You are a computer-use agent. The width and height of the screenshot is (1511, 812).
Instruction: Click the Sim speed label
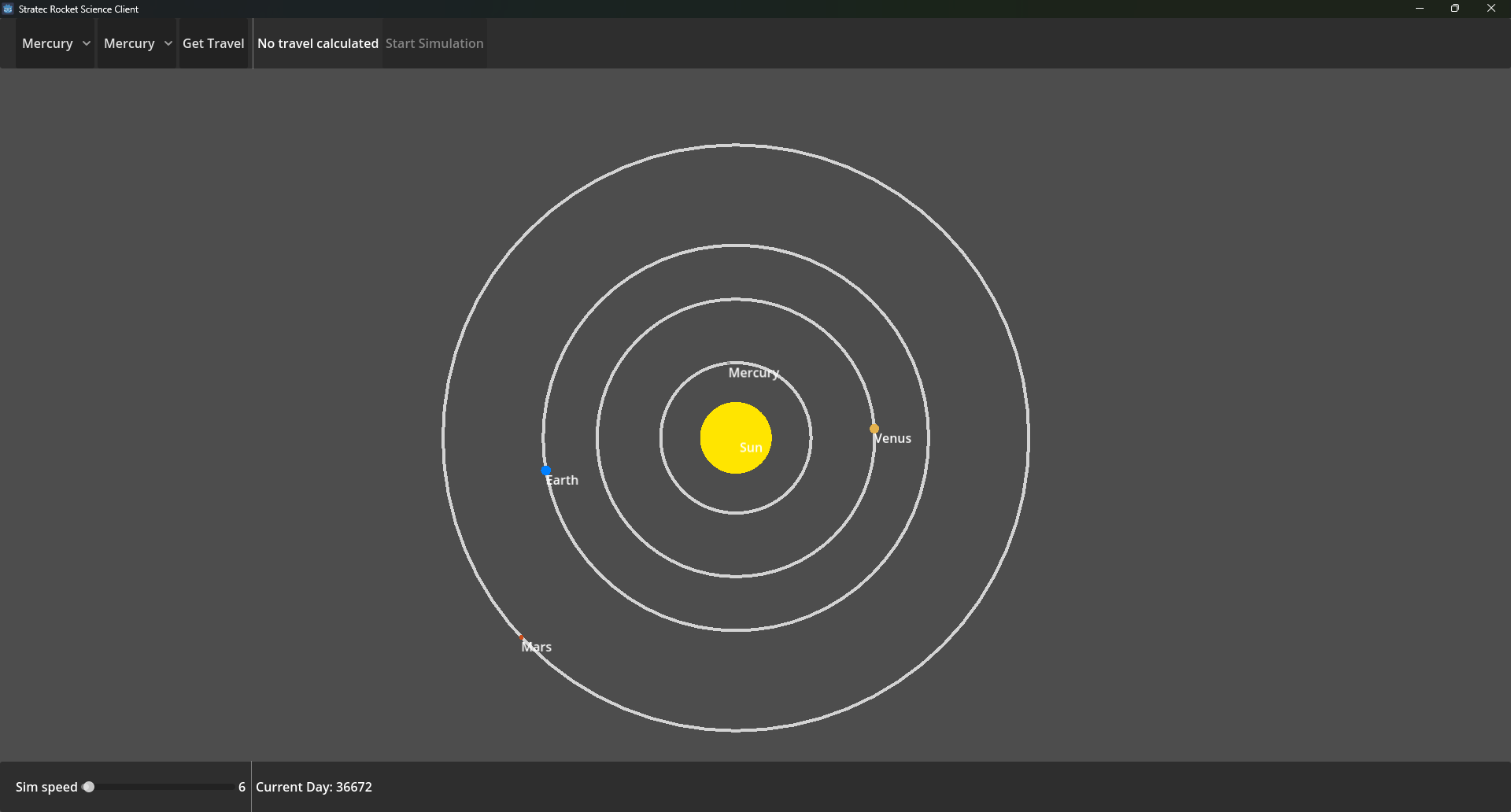coord(46,787)
